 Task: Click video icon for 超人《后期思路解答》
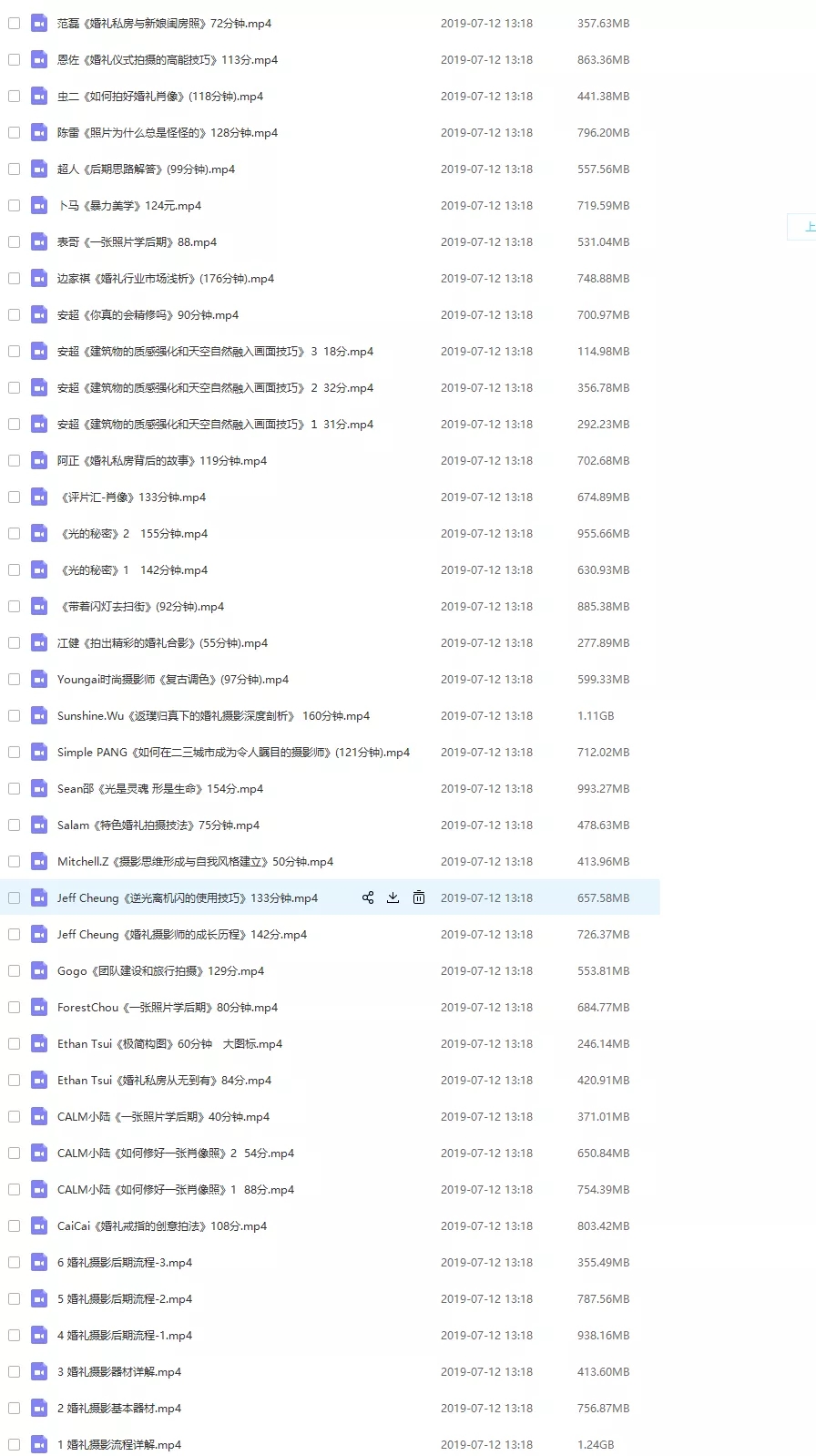click(39, 169)
